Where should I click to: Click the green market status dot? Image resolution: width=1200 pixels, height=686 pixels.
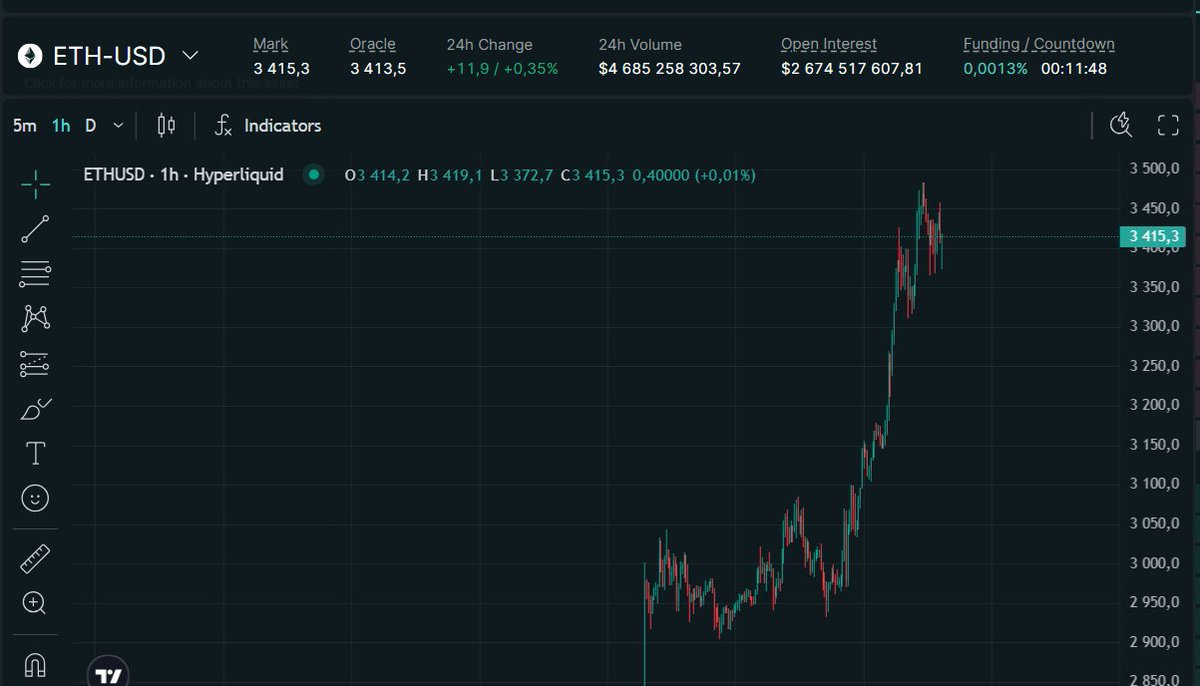tap(314, 175)
